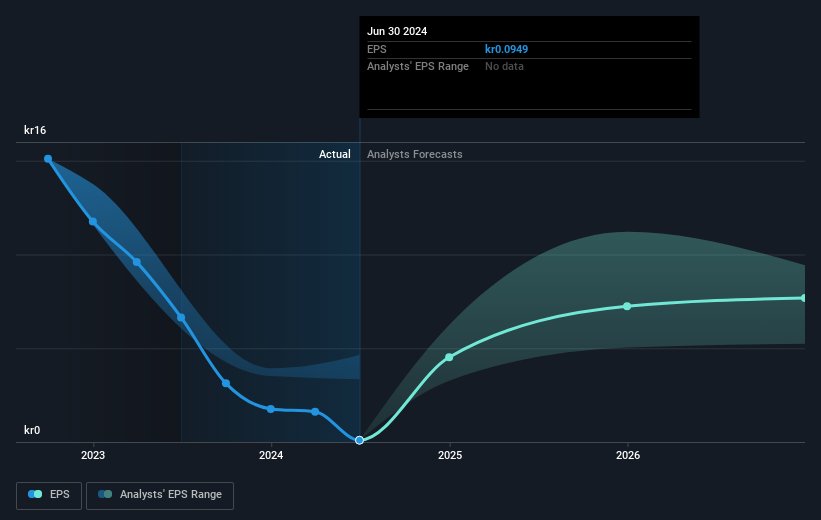This screenshot has width=821, height=520.
Task: Click the 2023 x-axis label
Action: coord(93,455)
